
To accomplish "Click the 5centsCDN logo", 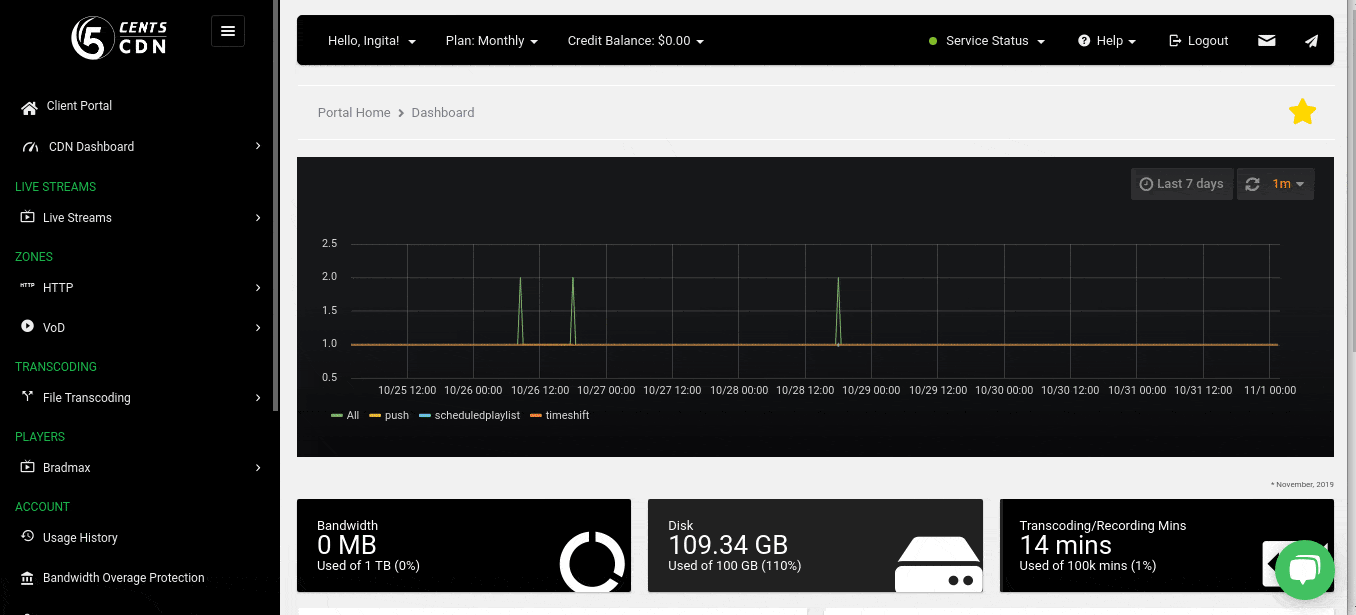I will point(119,37).
